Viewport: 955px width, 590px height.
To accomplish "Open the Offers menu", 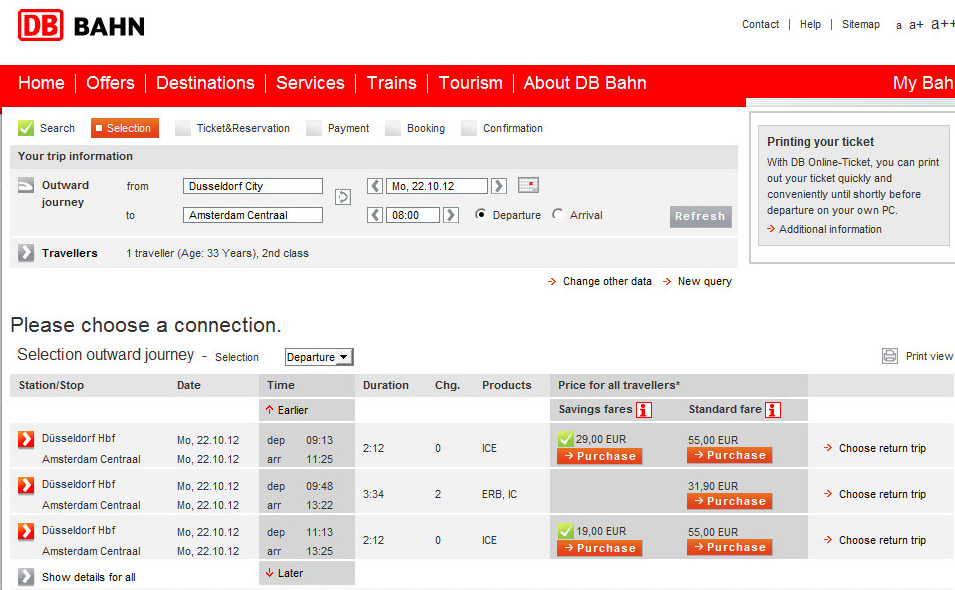I will (110, 83).
